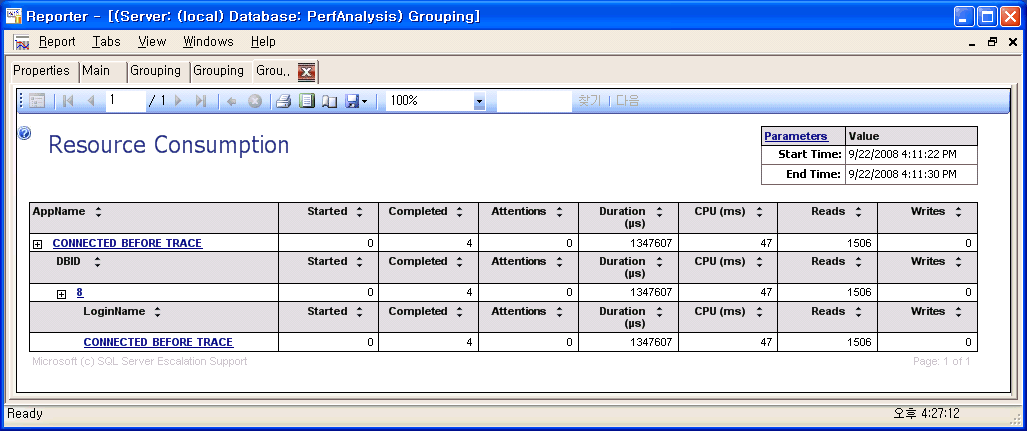Viewport: 1027px width, 431px height.
Task: Go to previous page of report
Action: [91, 101]
